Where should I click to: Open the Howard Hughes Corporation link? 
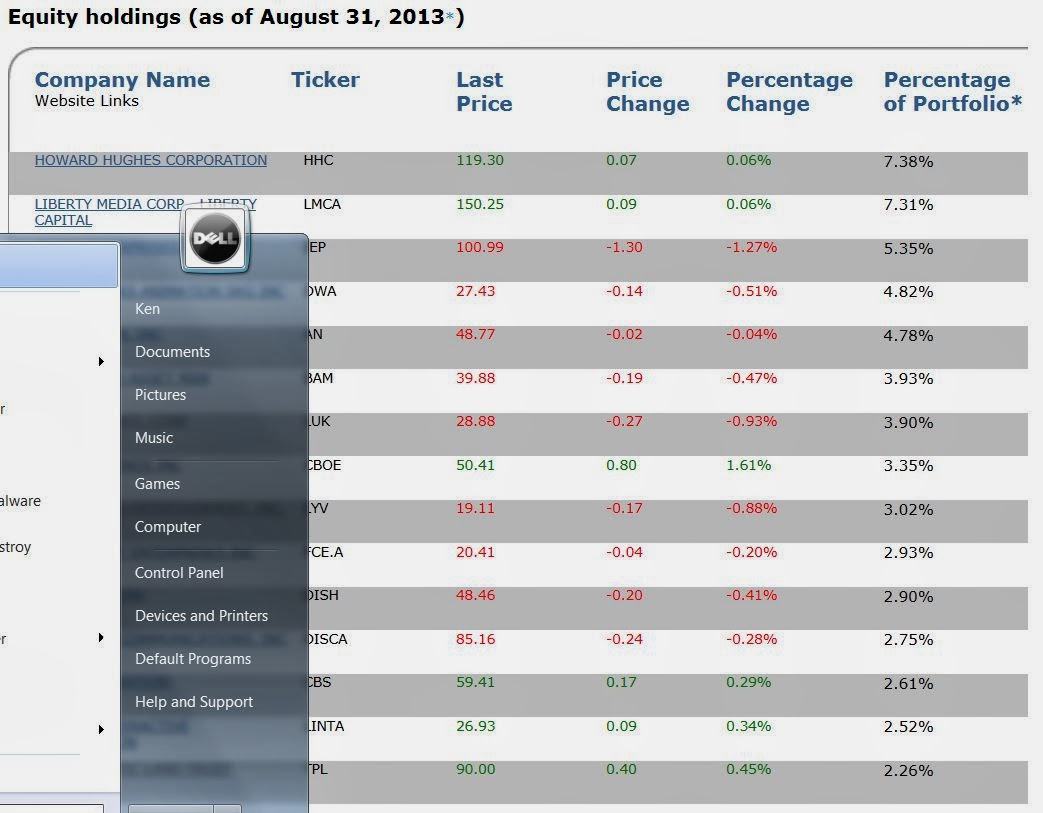tap(151, 160)
